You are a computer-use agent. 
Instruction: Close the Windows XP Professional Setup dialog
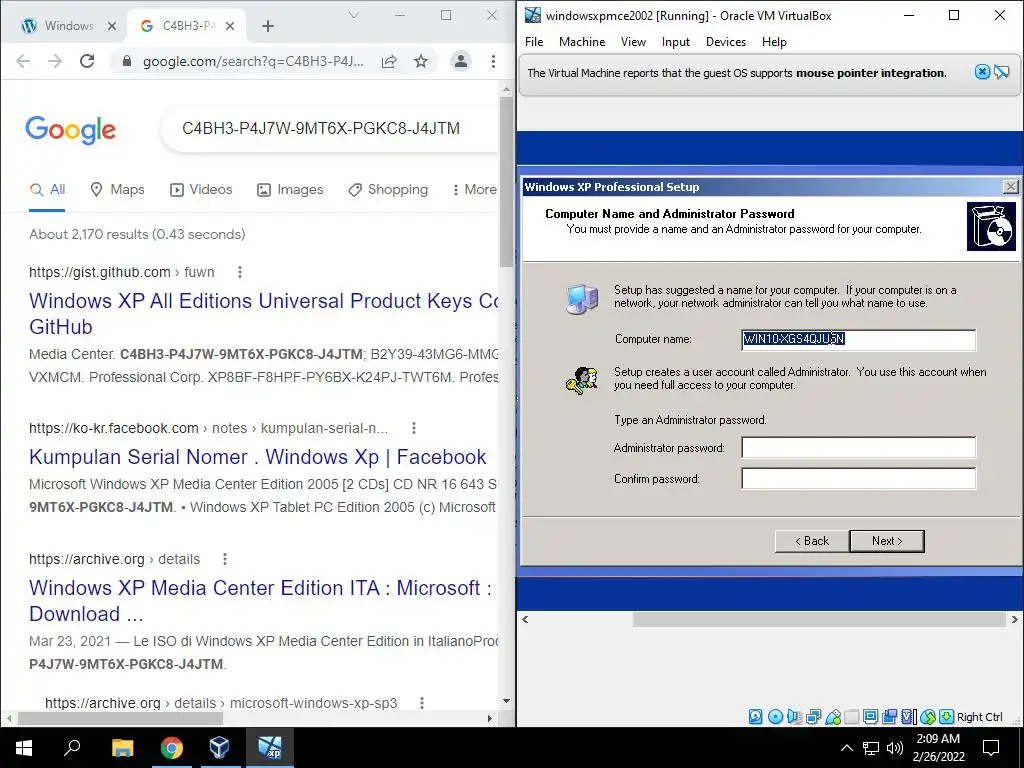(x=1010, y=187)
